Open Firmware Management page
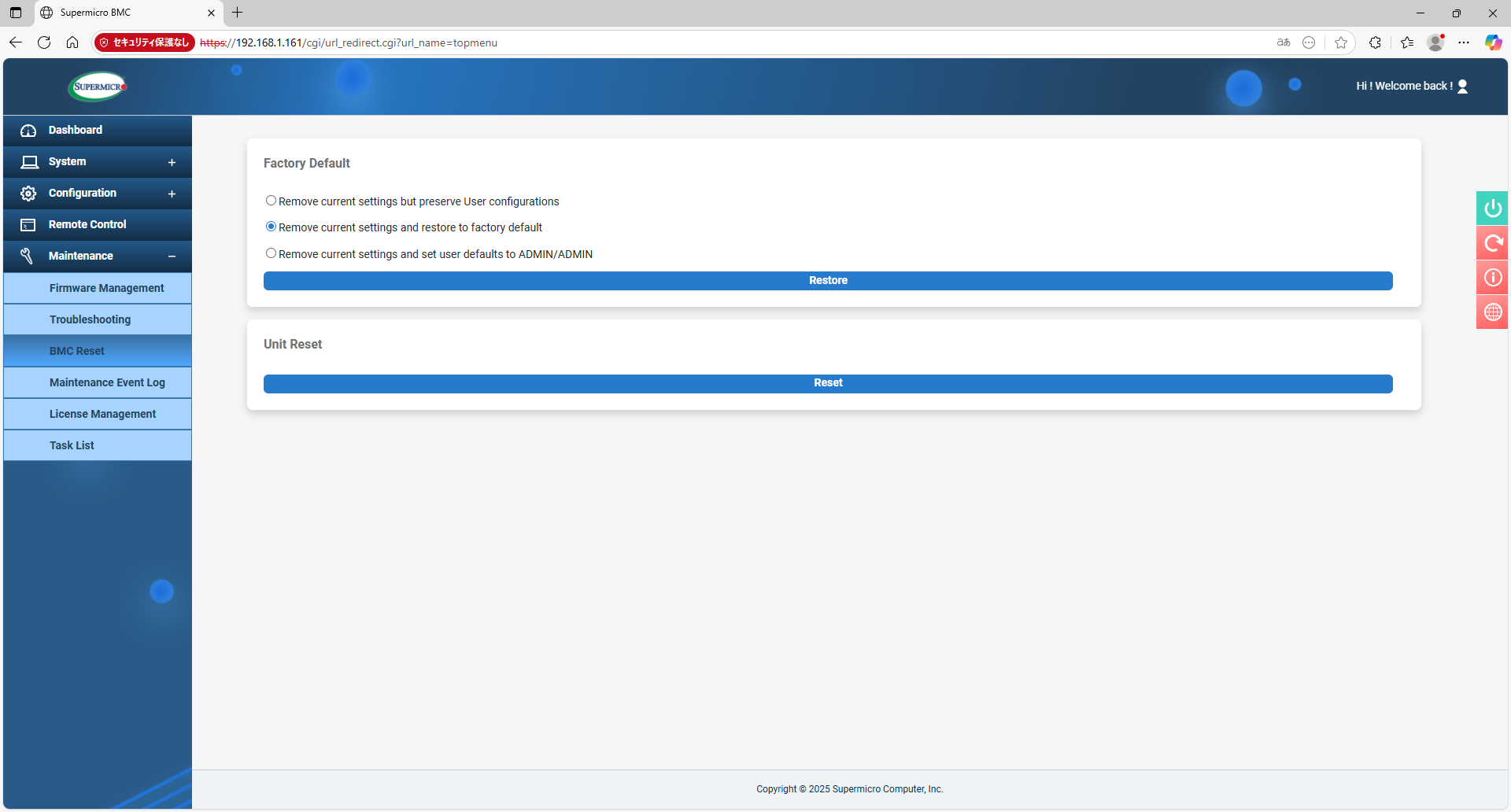Screen dimensions: 1511x812 (106, 288)
